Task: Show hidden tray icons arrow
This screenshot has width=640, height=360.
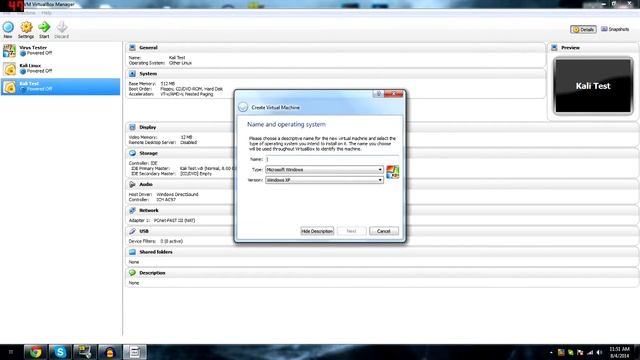Action: tap(551, 352)
